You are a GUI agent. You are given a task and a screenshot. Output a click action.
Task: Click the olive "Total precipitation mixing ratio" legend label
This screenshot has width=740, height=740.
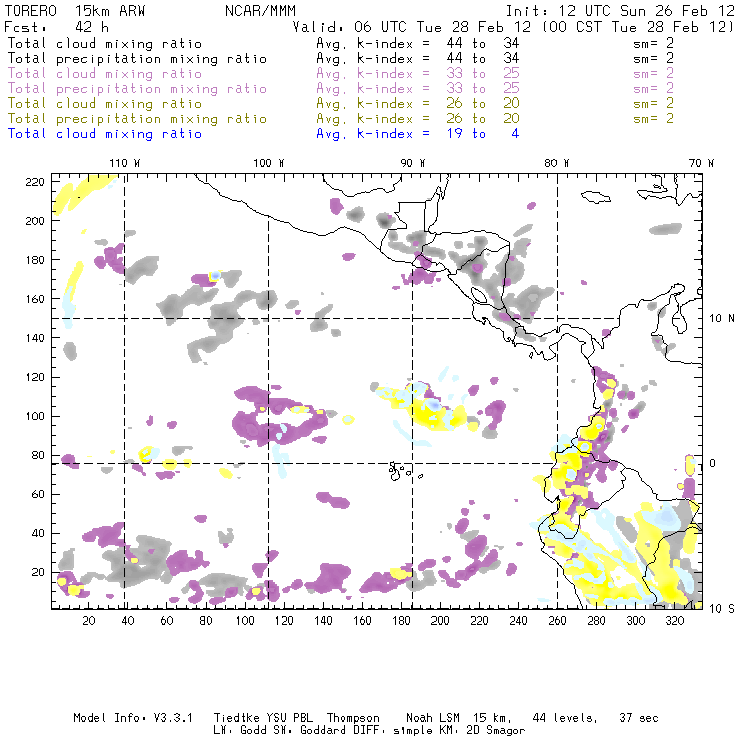pyautogui.click(x=137, y=119)
